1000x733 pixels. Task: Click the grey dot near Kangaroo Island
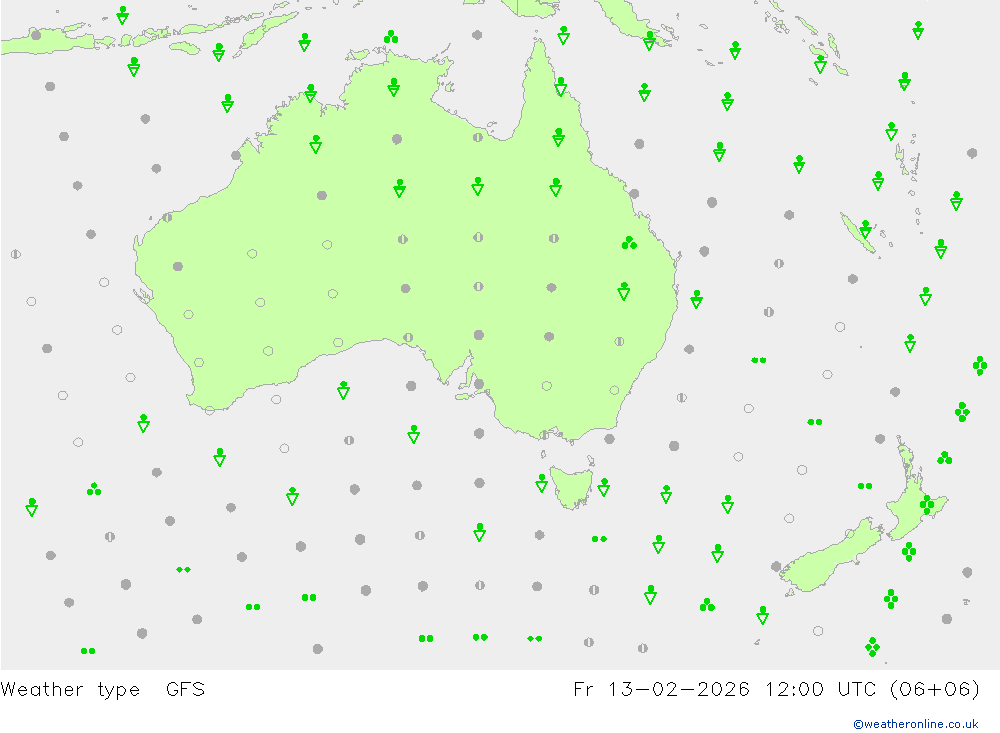pyautogui.click(x=479, y=384)
